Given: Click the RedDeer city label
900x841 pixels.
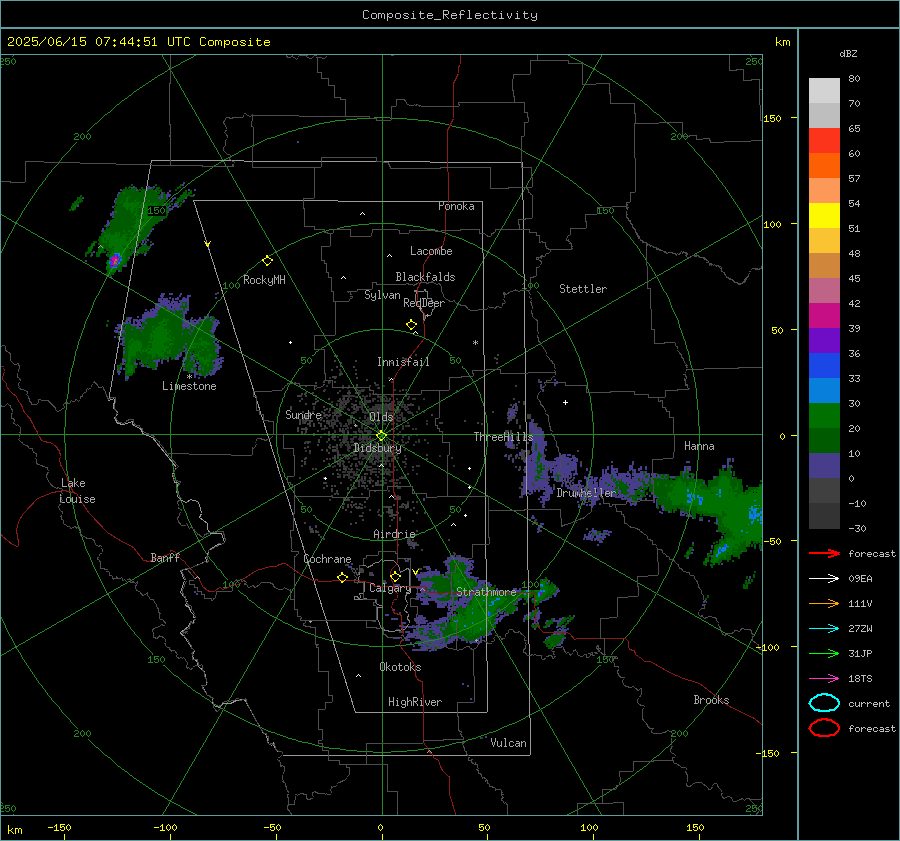Looking at the screenshot, I should click(x=424, y=303).
